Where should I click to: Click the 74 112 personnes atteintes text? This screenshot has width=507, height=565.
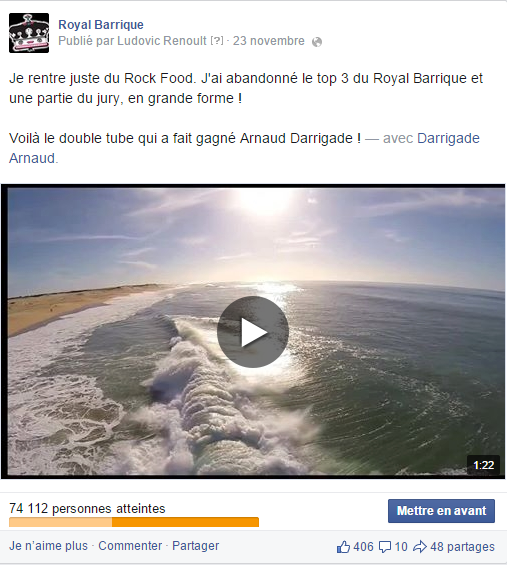[x=87, y=508]
